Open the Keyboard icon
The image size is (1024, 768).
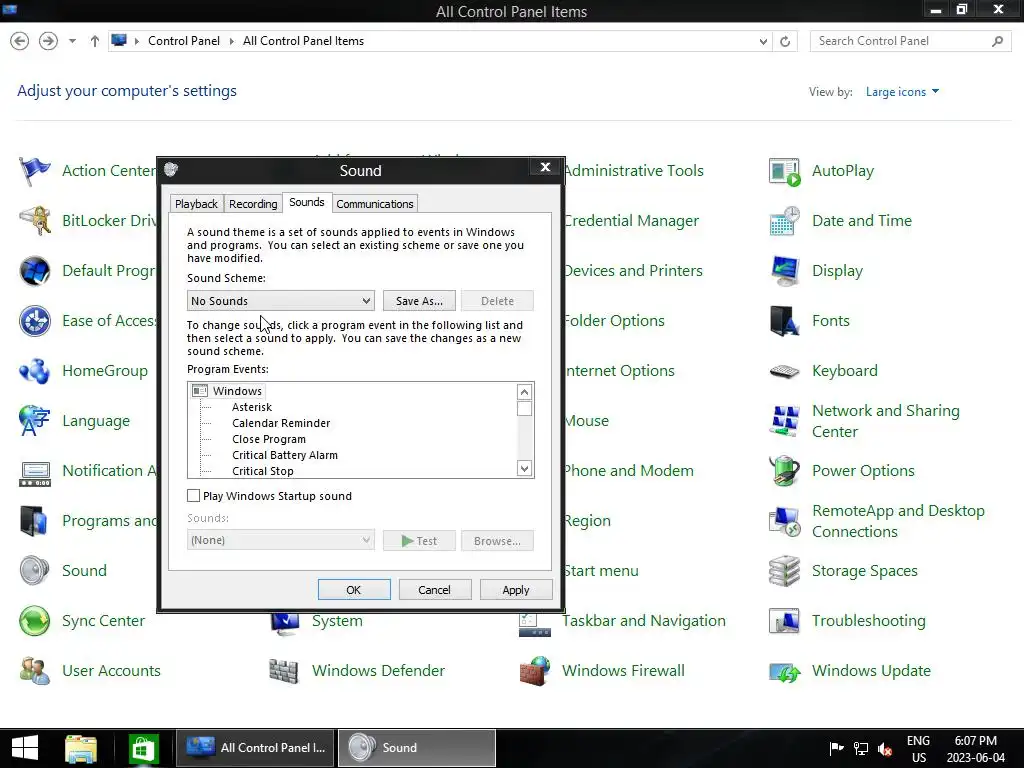[784, 371]
